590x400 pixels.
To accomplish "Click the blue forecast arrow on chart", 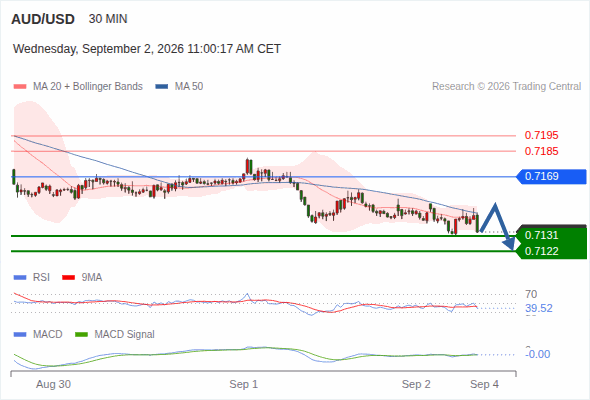I will 497,226.
